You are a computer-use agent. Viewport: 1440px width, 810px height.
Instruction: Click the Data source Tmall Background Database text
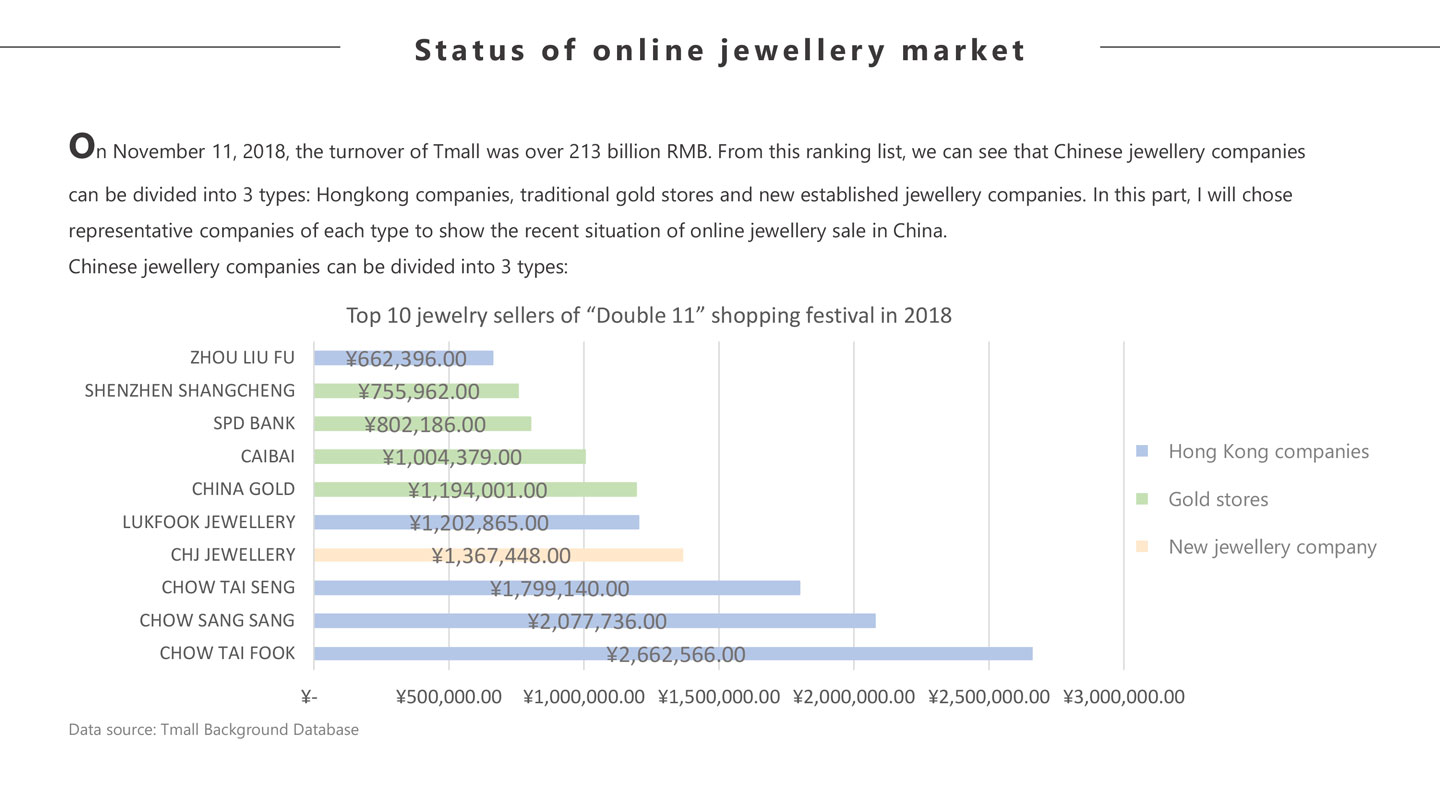[x=213, y=730]
